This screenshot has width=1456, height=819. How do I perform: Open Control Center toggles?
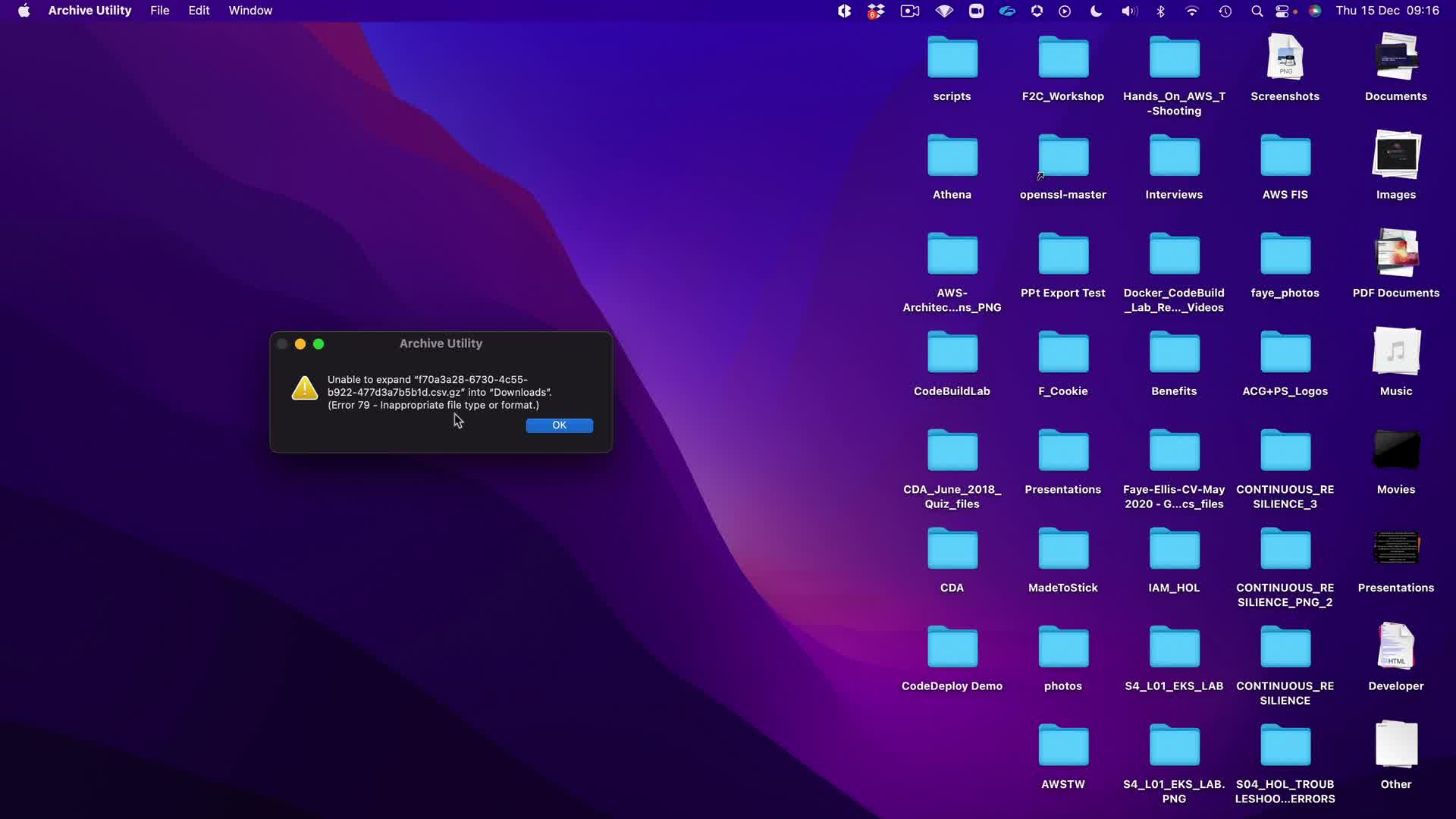point(1283,11)
